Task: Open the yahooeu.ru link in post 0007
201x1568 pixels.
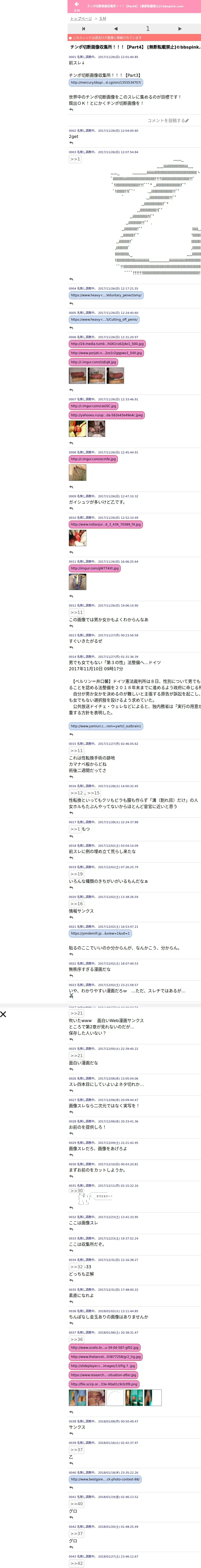Action: point(107,415)
